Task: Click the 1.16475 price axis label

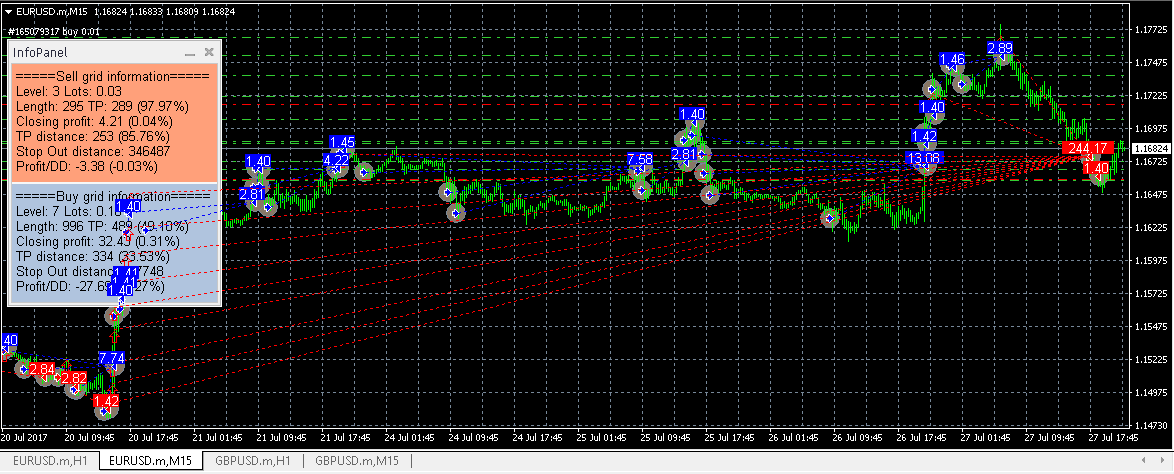Action: point(1152,195)
